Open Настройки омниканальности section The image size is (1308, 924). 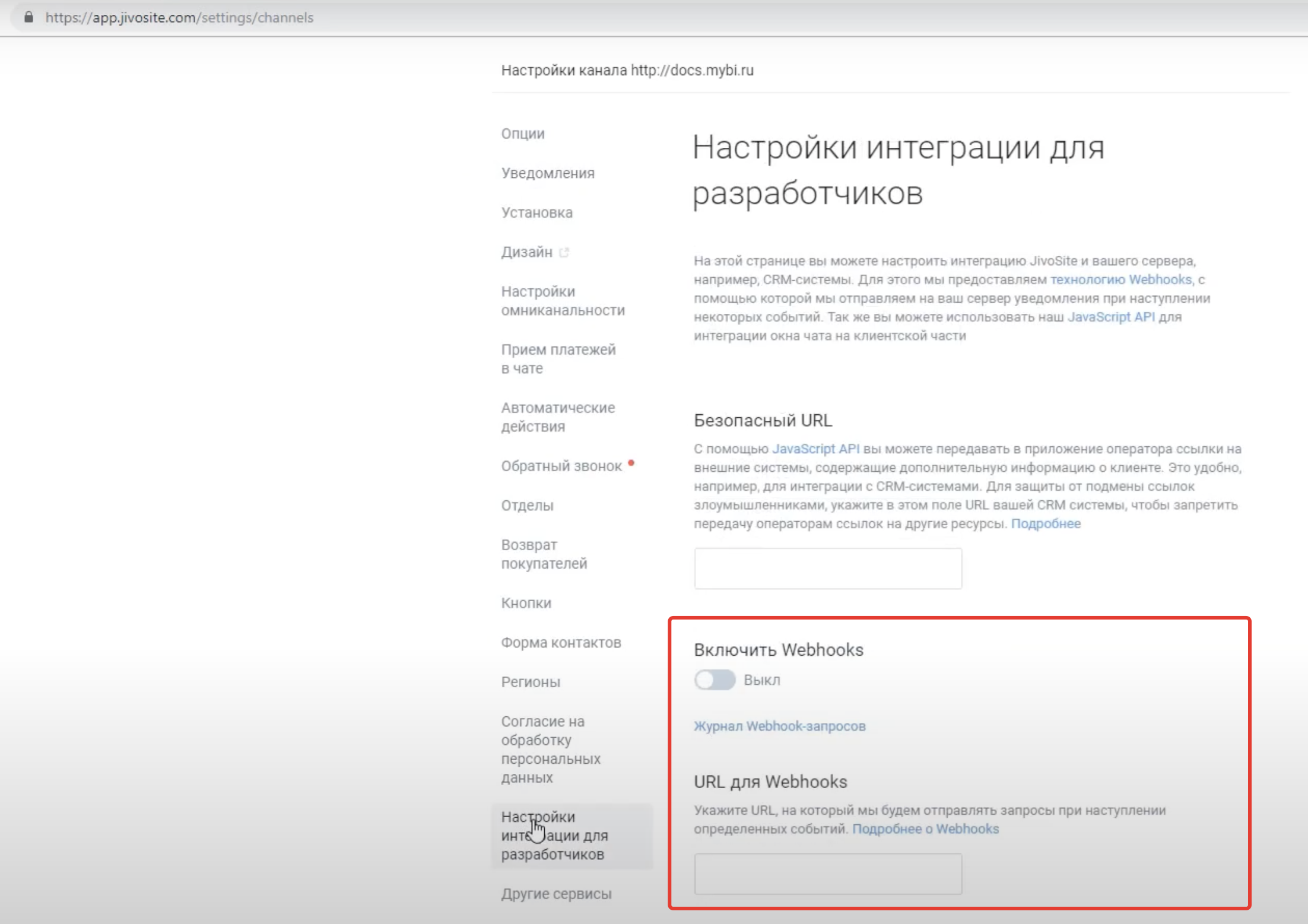(x=563, y=301)
